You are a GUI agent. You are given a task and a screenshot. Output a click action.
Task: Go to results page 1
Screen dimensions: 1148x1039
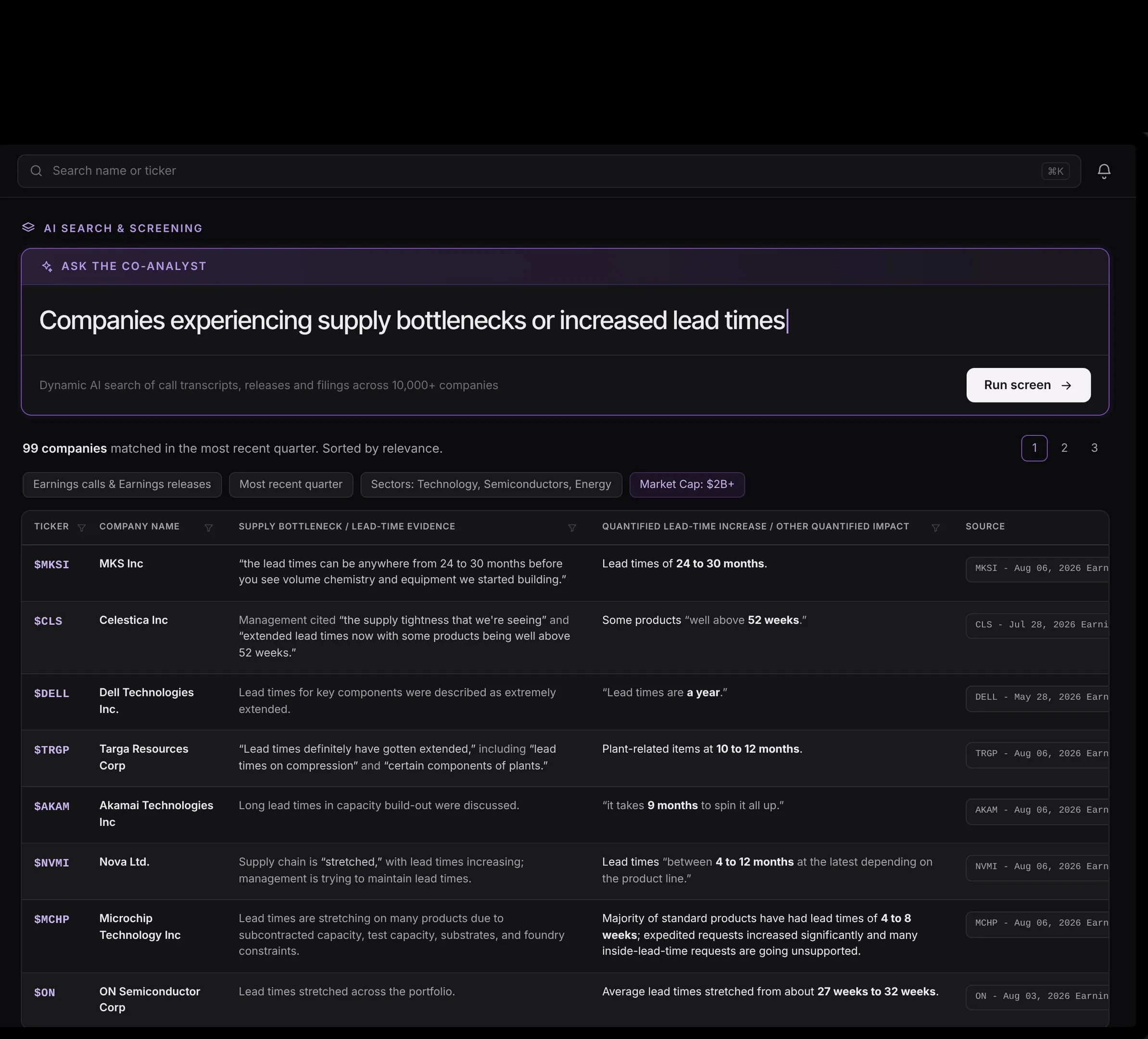coord(1034,448)
